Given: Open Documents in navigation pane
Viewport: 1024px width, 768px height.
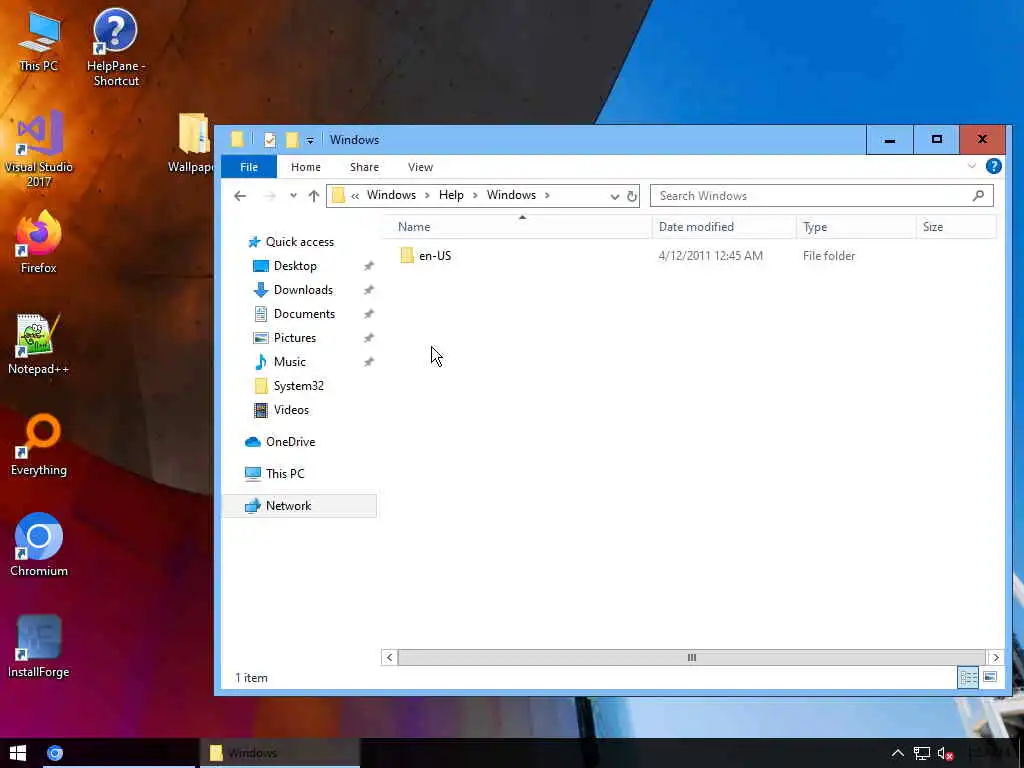Looking at the screenshot, I should 294,314.
